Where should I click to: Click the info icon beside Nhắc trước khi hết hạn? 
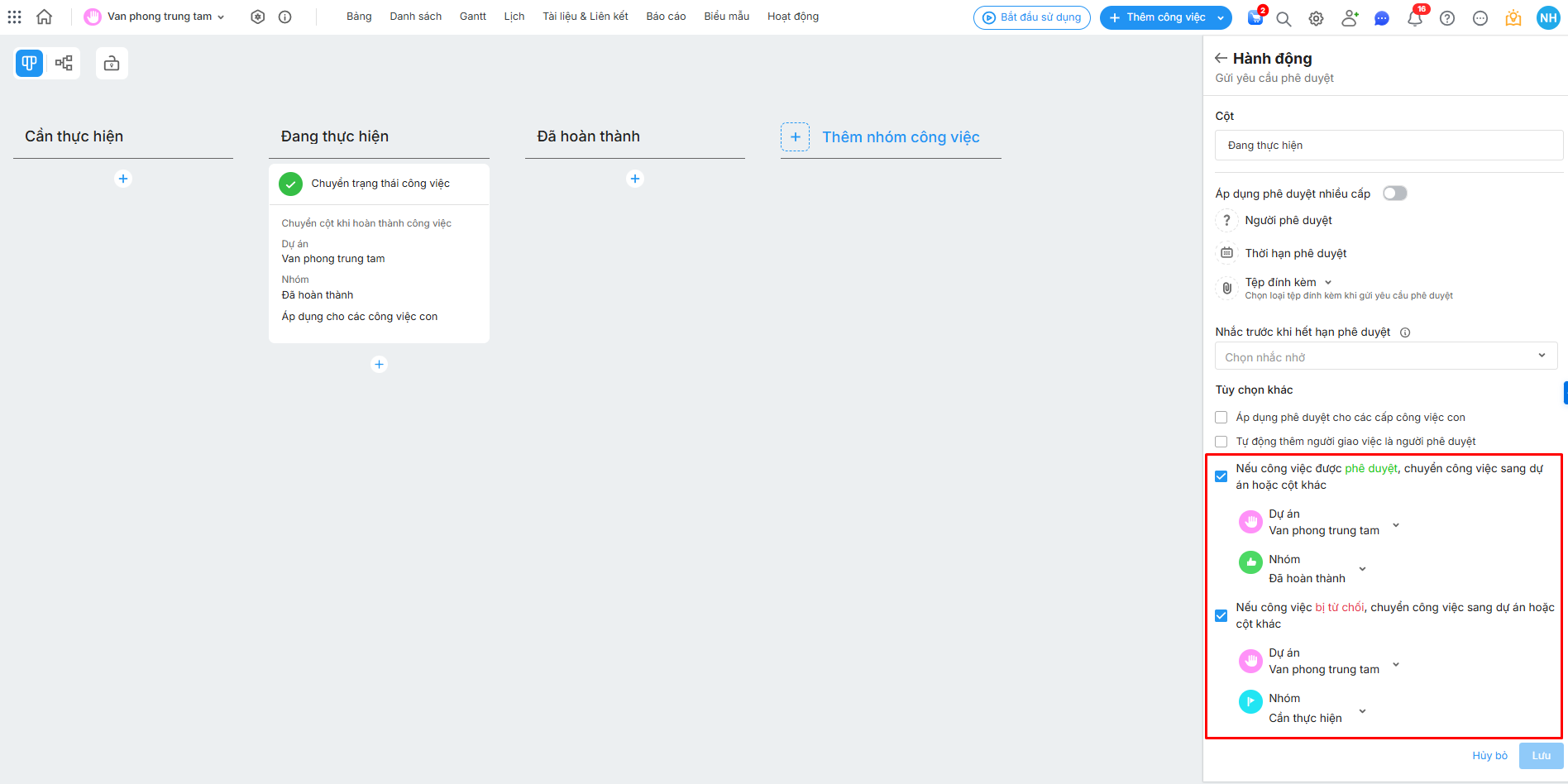[x=1405, y=332]
